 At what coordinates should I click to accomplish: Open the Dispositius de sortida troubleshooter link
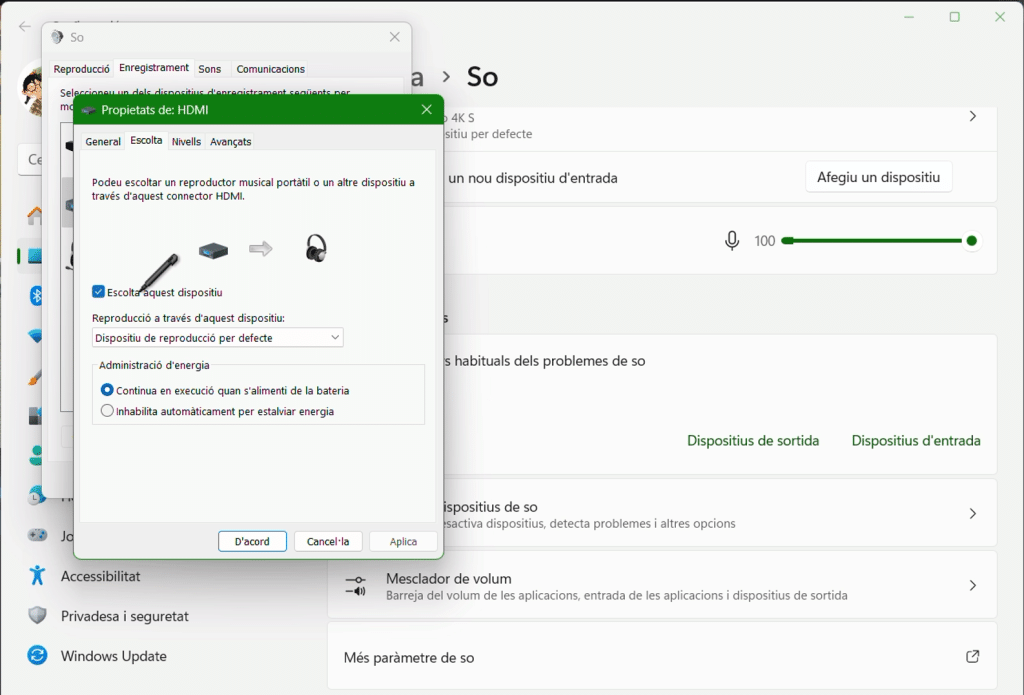tap(752, 440)
